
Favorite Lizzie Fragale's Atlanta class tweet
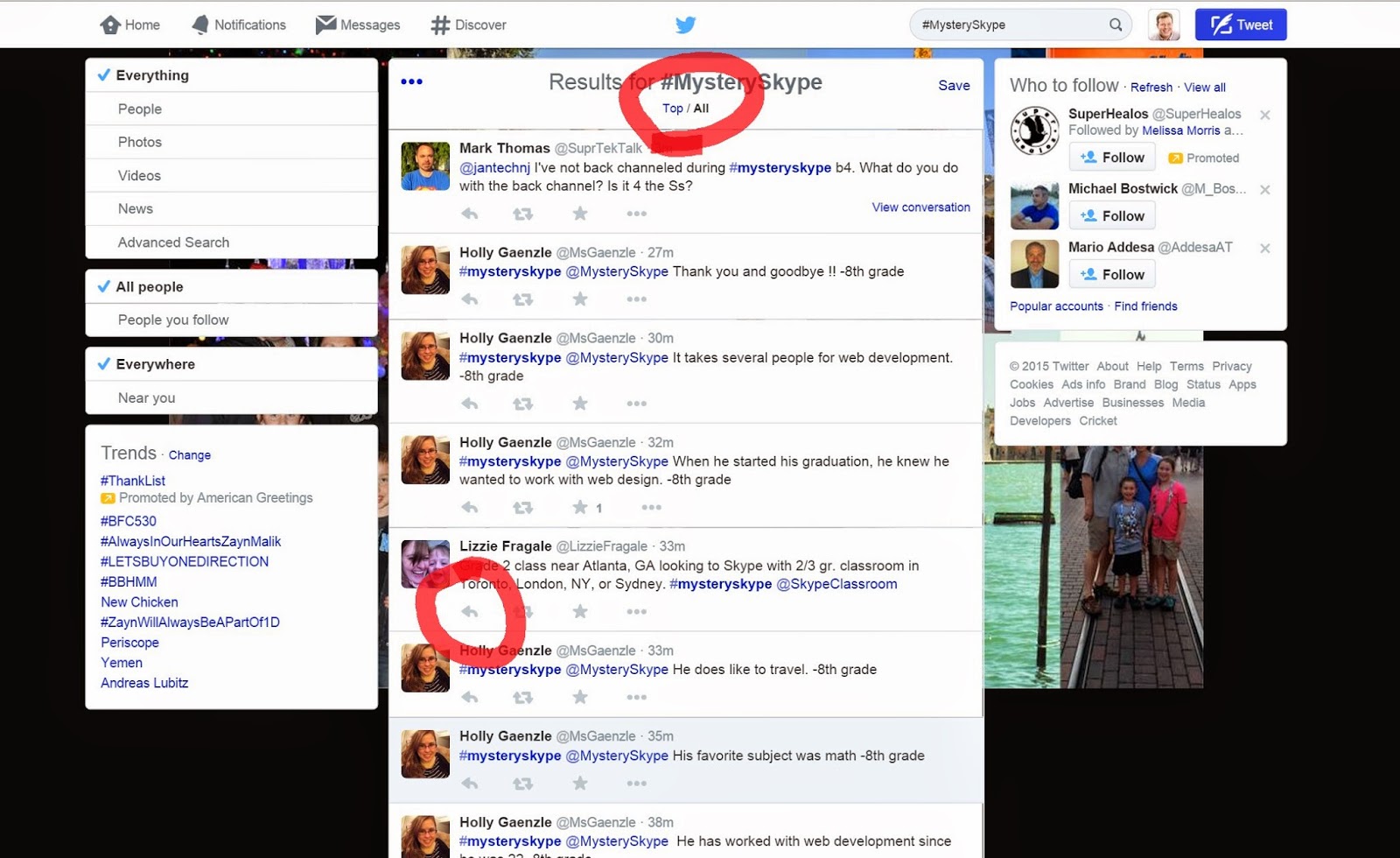580,612
